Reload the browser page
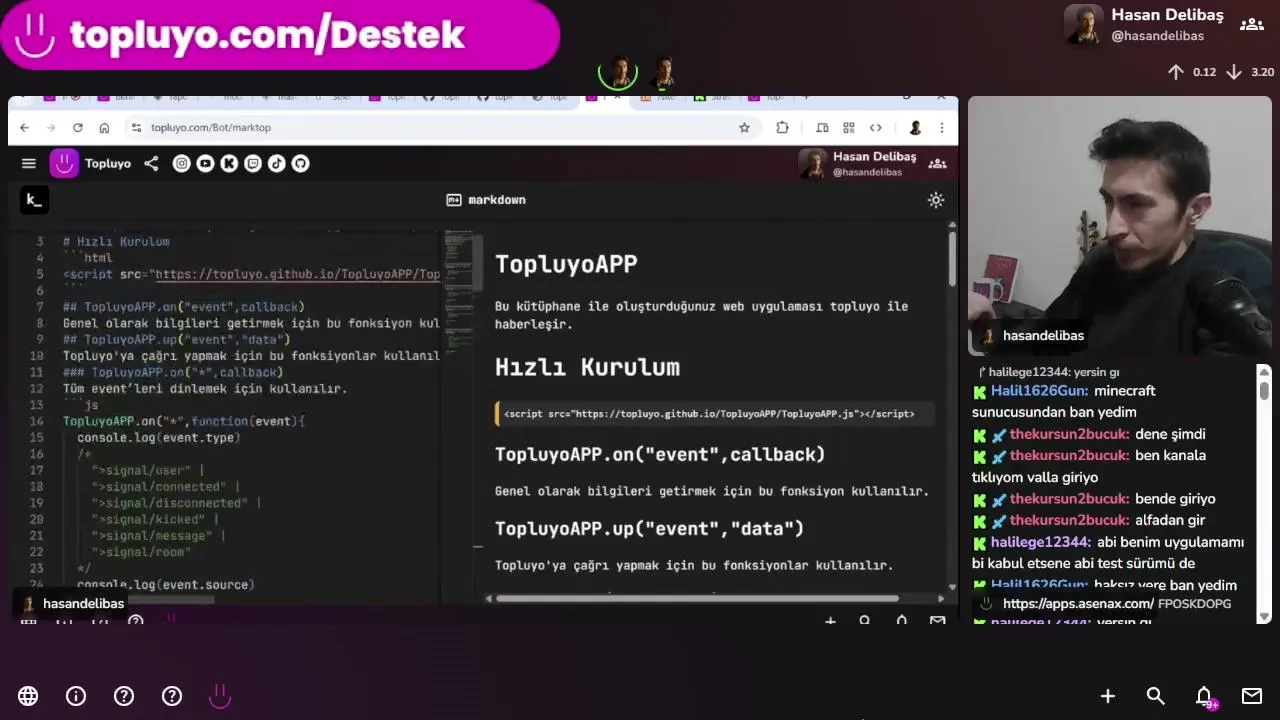Screen dimensions: 1280x720 point(77,127)
